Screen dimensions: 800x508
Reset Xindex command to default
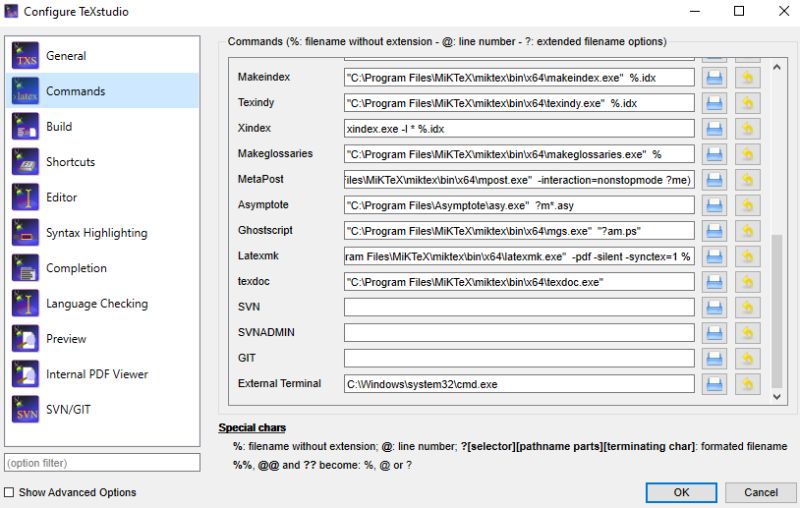[x=747, y=129]
